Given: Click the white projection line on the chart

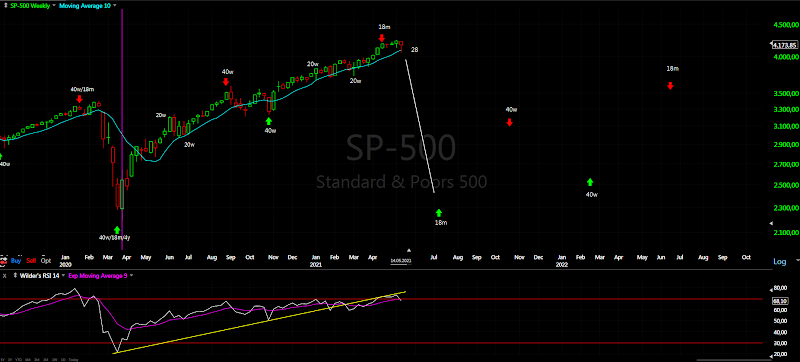Looking at the screenshot, I should (x=420, y=126).
